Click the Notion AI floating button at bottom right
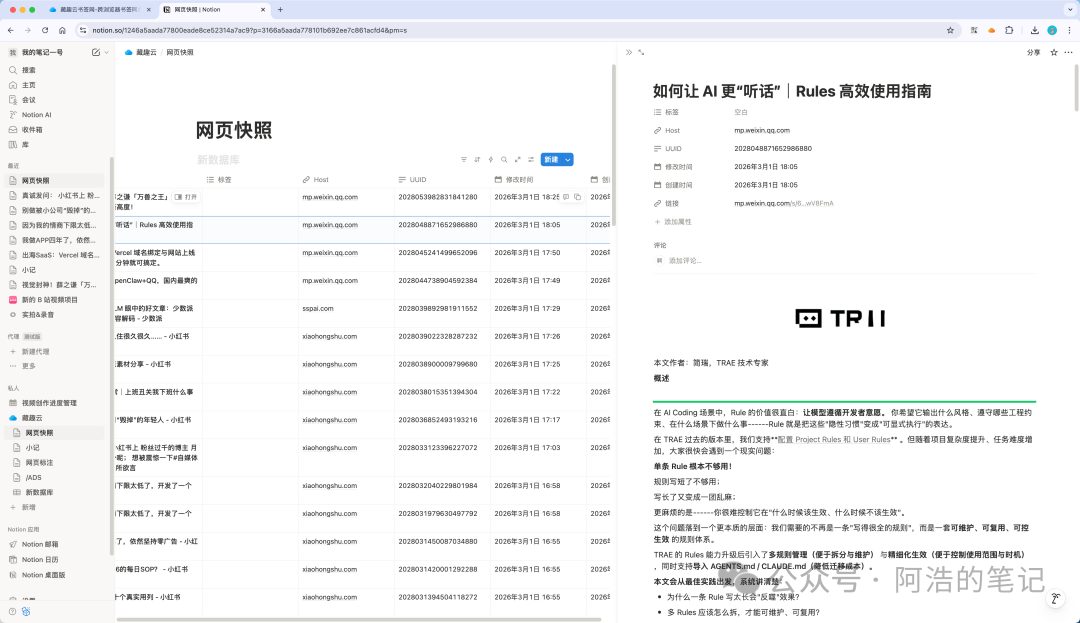This screenshot has width=1080, height=623. 1055,599
